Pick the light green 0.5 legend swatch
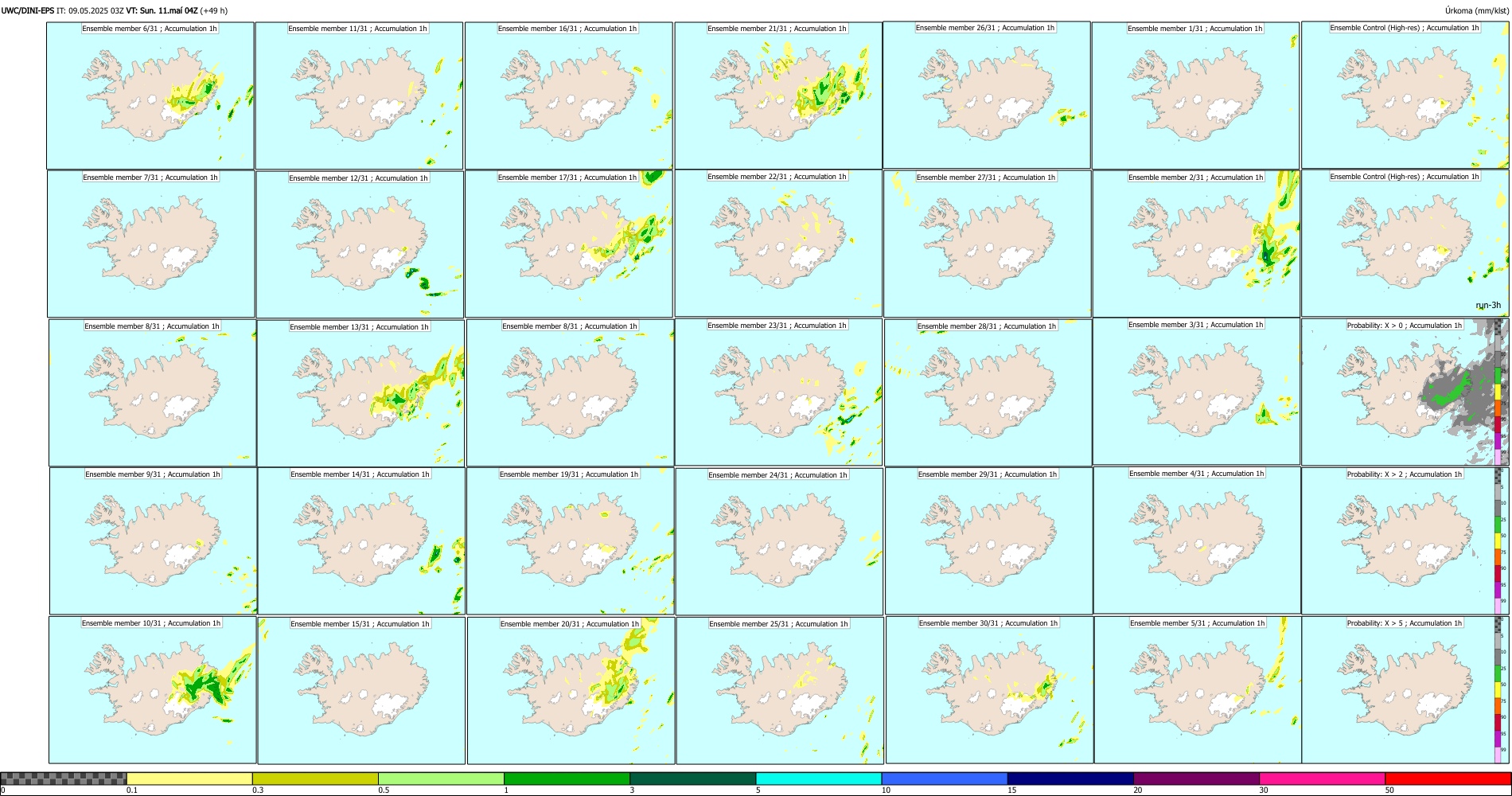Image resolution: width=1512 pixels, height=796 pixels. point(441,778)
